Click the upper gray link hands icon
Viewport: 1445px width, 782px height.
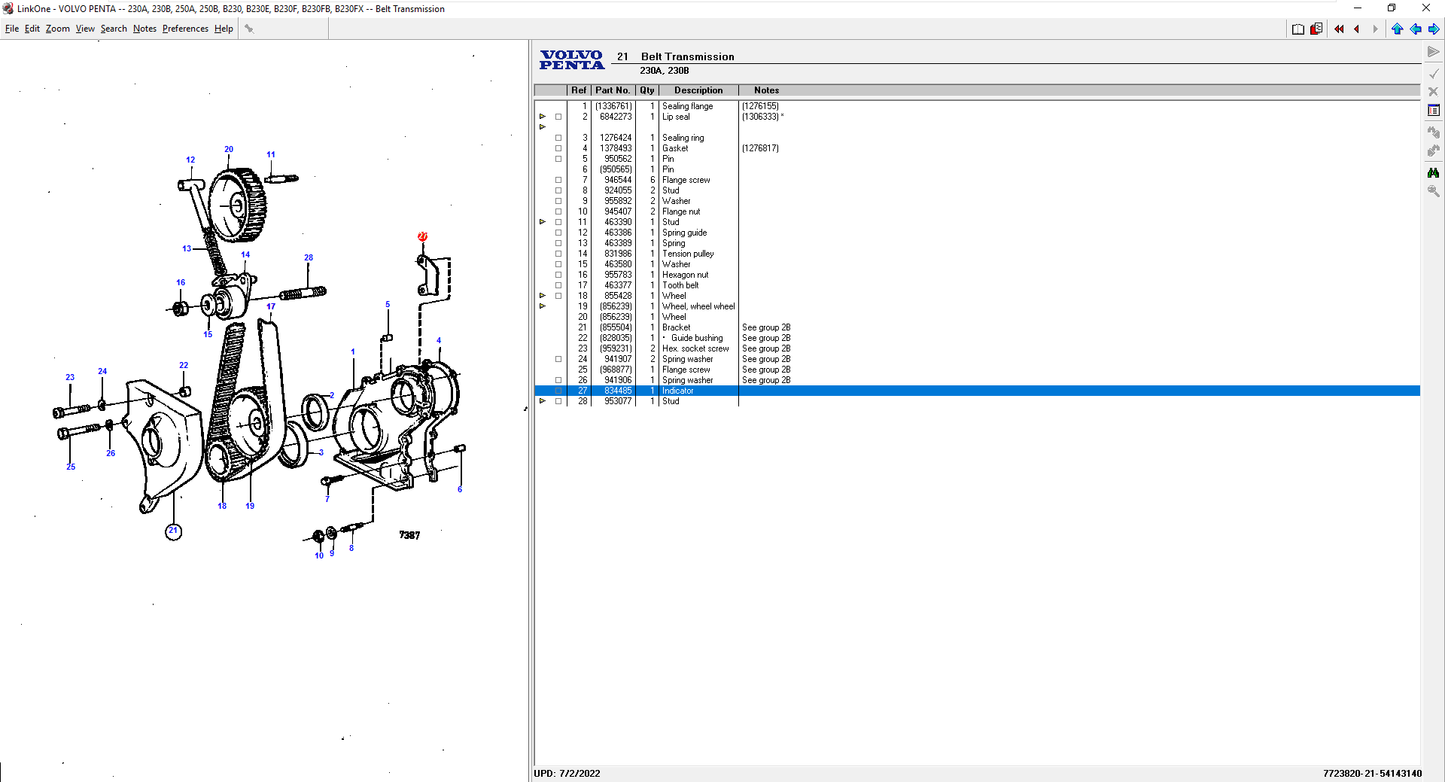click(1433, 132)
